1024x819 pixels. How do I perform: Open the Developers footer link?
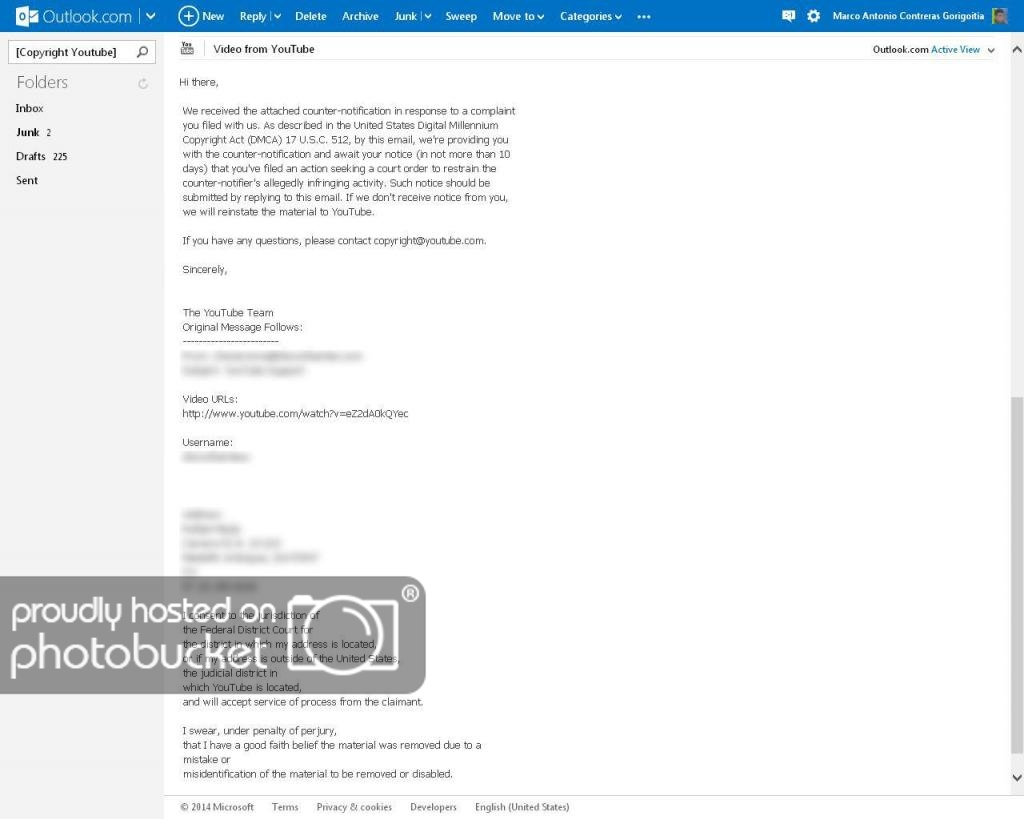[x=433, y=807]
